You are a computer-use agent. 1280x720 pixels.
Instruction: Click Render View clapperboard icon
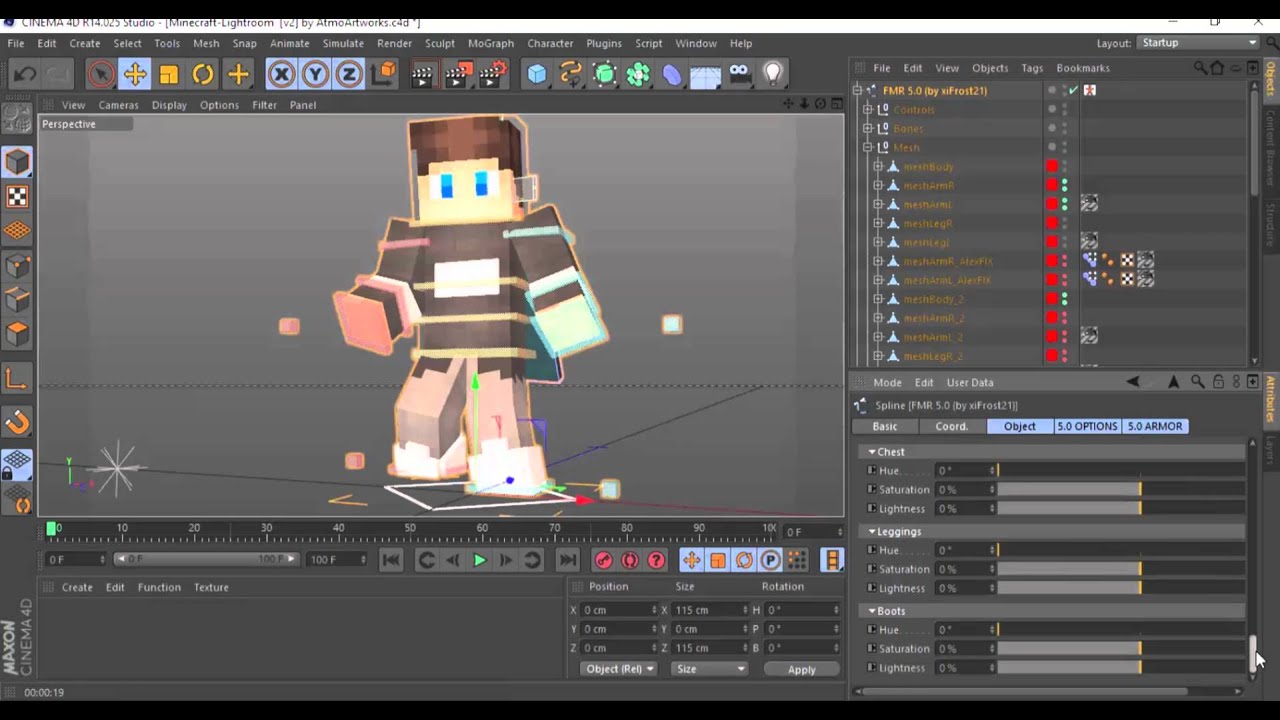point(424,74)
